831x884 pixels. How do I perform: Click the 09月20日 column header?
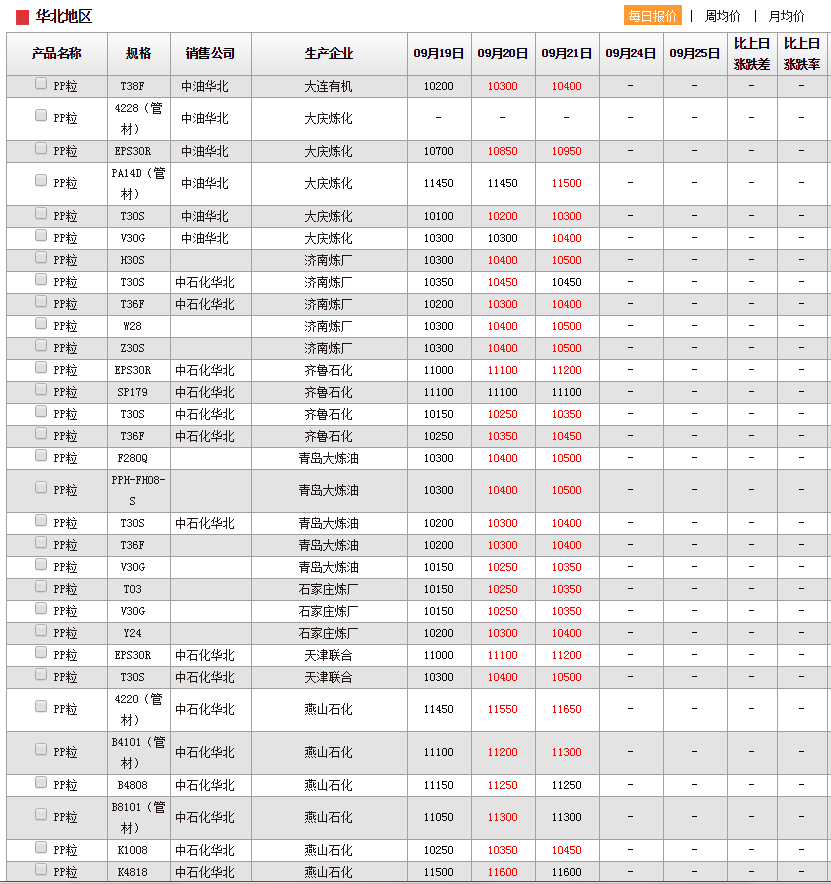tap(502, 54)
